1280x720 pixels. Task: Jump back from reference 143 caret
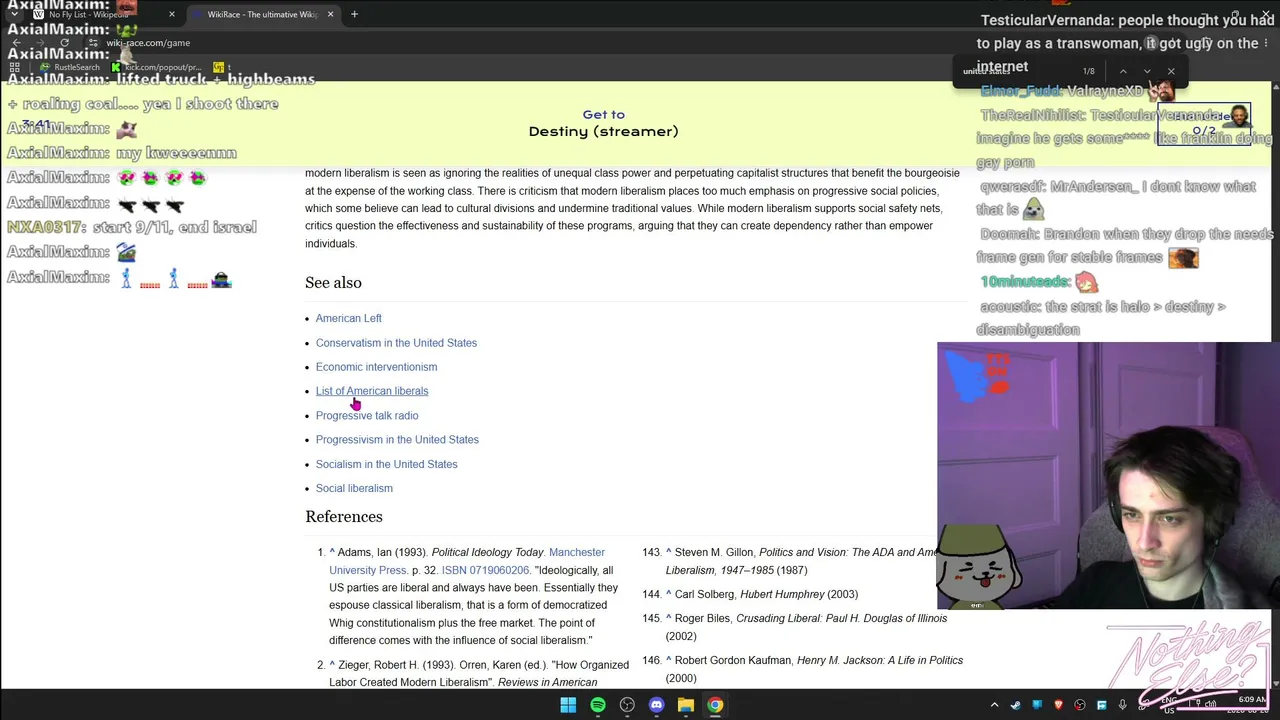669,552
